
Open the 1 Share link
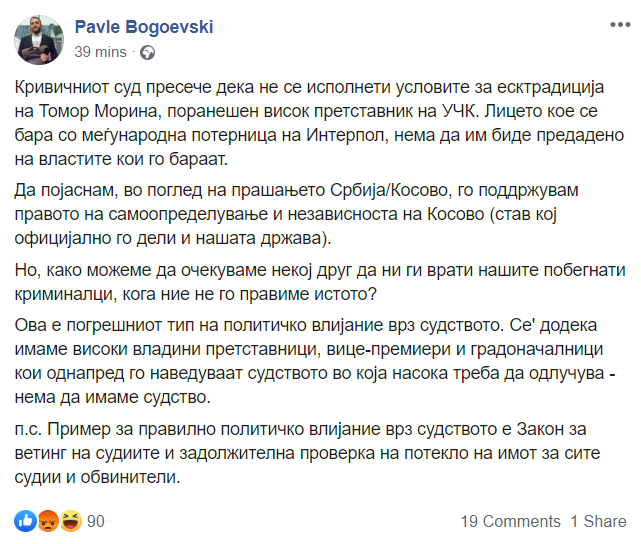point(598,522)
